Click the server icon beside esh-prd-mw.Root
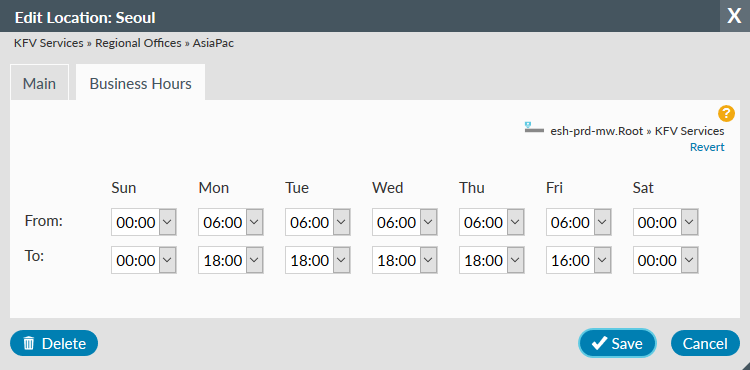This screenshot has width=750, height=370. coord(534,127)
